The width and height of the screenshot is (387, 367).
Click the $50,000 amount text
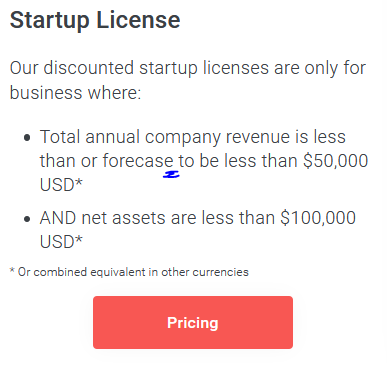(x=335, y=161)
